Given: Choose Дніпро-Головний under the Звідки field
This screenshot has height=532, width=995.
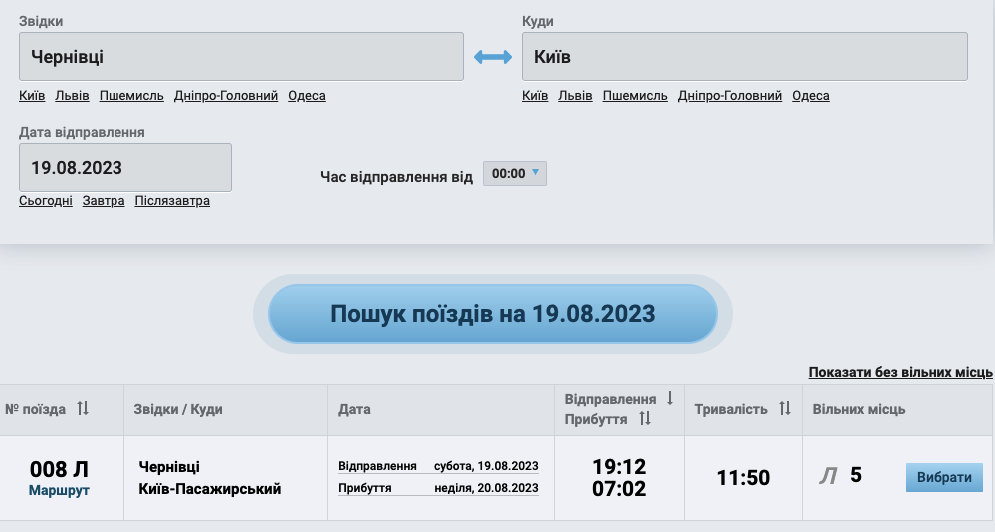Looking at the screenshot, I should point(225,96).
